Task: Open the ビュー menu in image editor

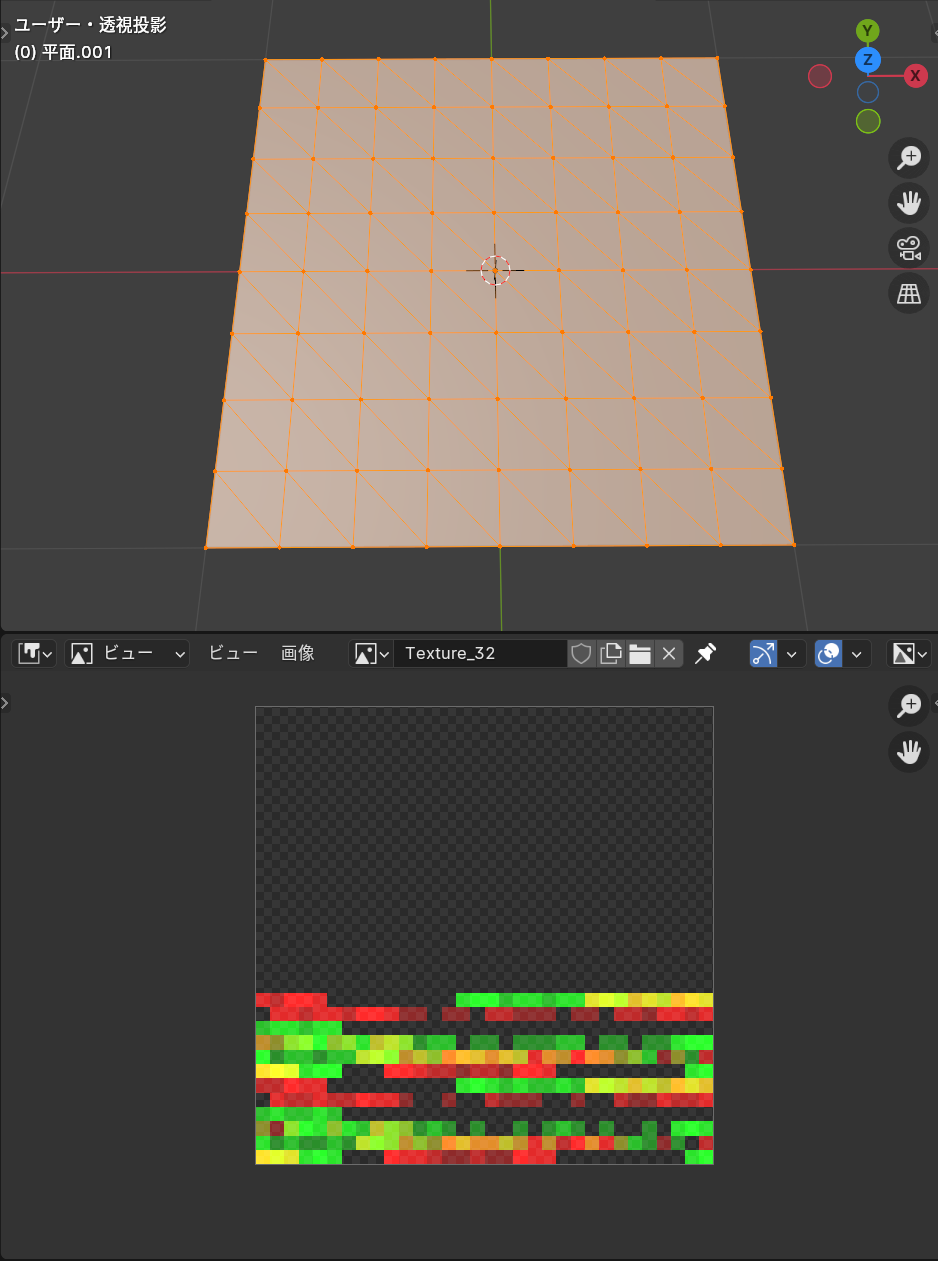Action: (x=233, y=653)
